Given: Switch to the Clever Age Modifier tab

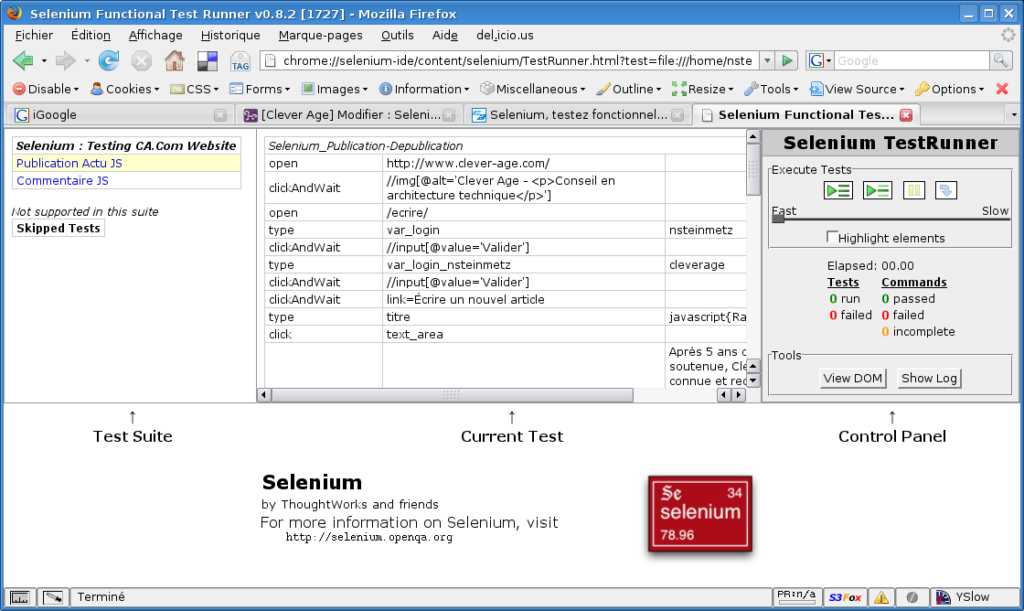Looking at the screenshot, I should 349,115.
